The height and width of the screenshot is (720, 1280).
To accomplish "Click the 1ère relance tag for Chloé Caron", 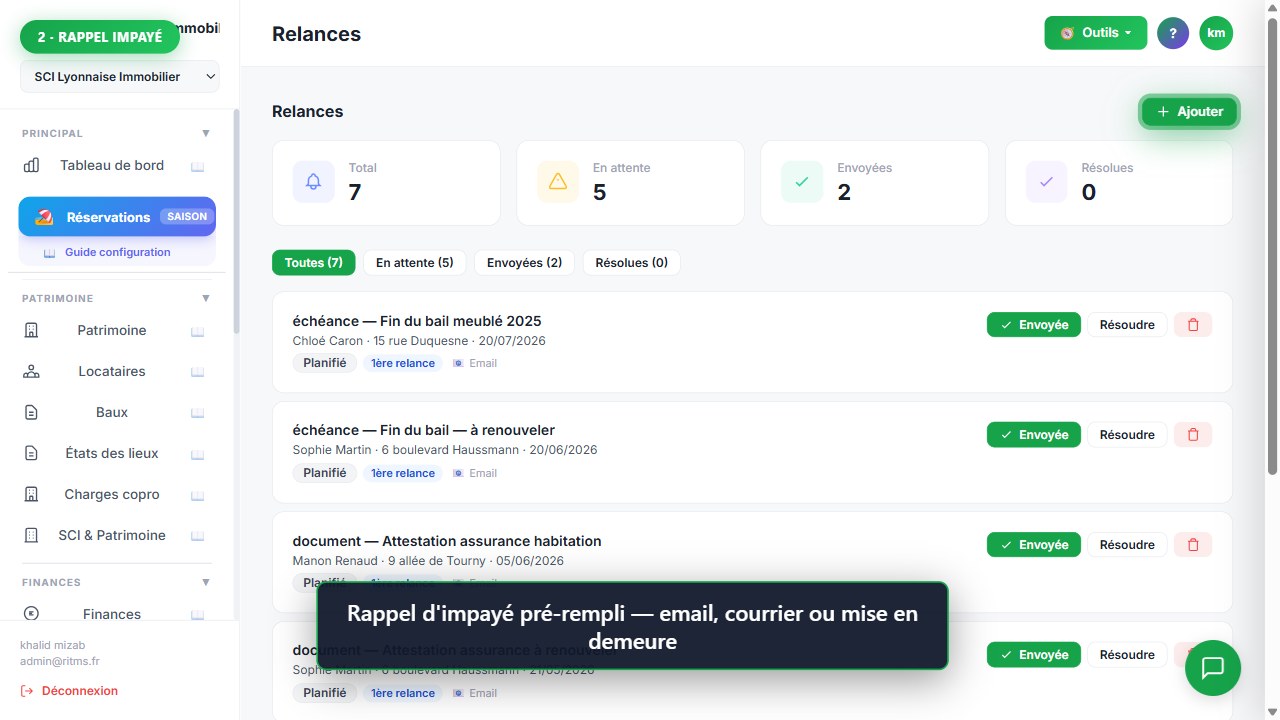I will (x=403, y=363).
